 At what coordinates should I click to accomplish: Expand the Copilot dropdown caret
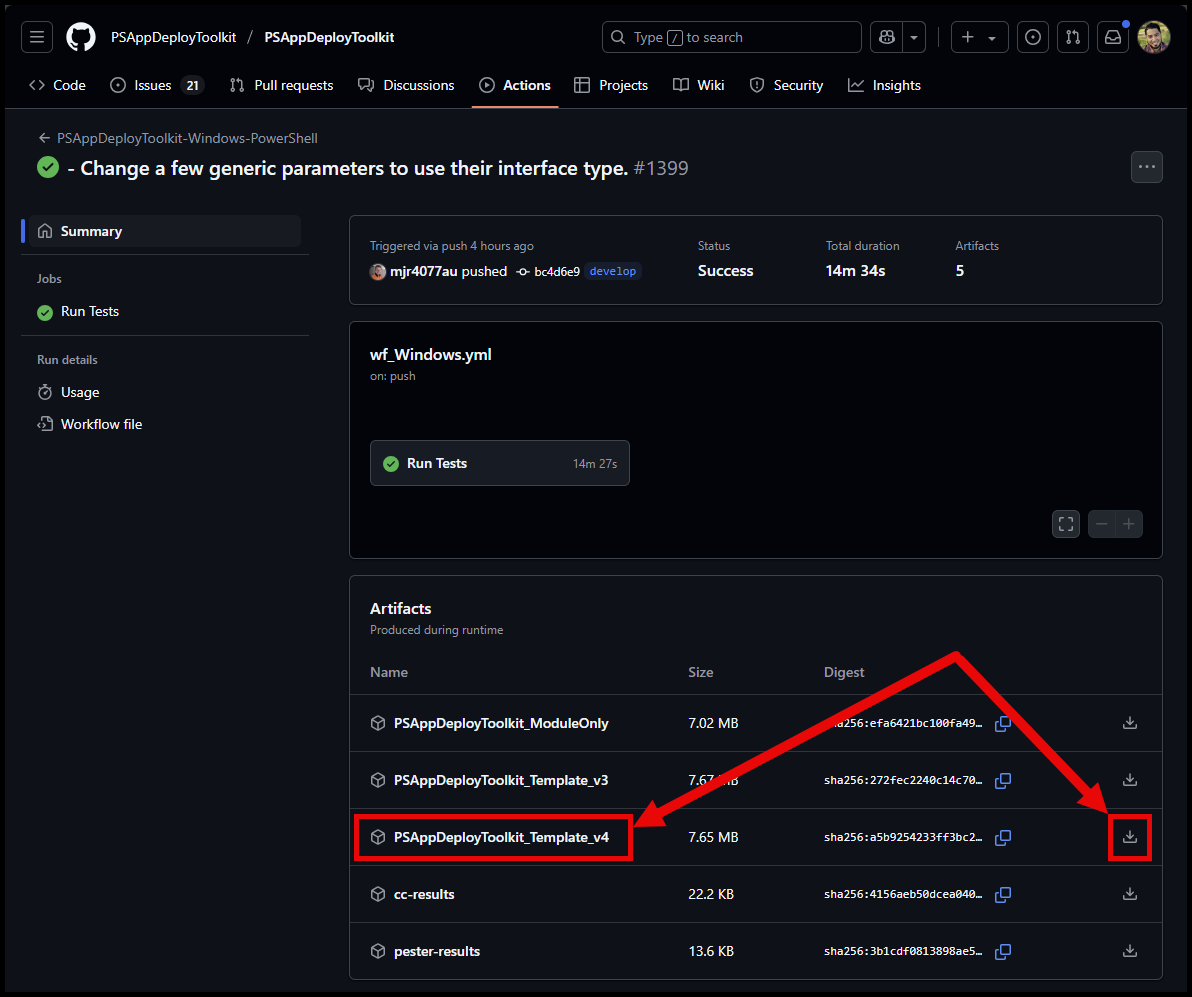click(x=913, y=37)
